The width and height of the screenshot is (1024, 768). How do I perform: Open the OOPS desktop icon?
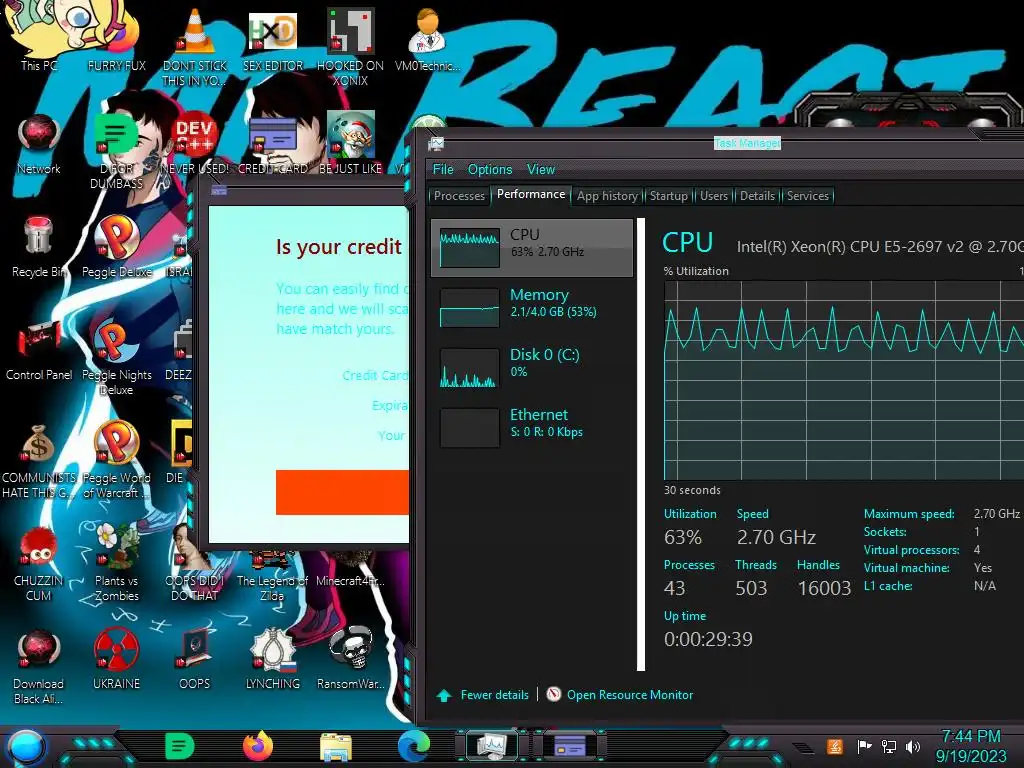(195, 660)
